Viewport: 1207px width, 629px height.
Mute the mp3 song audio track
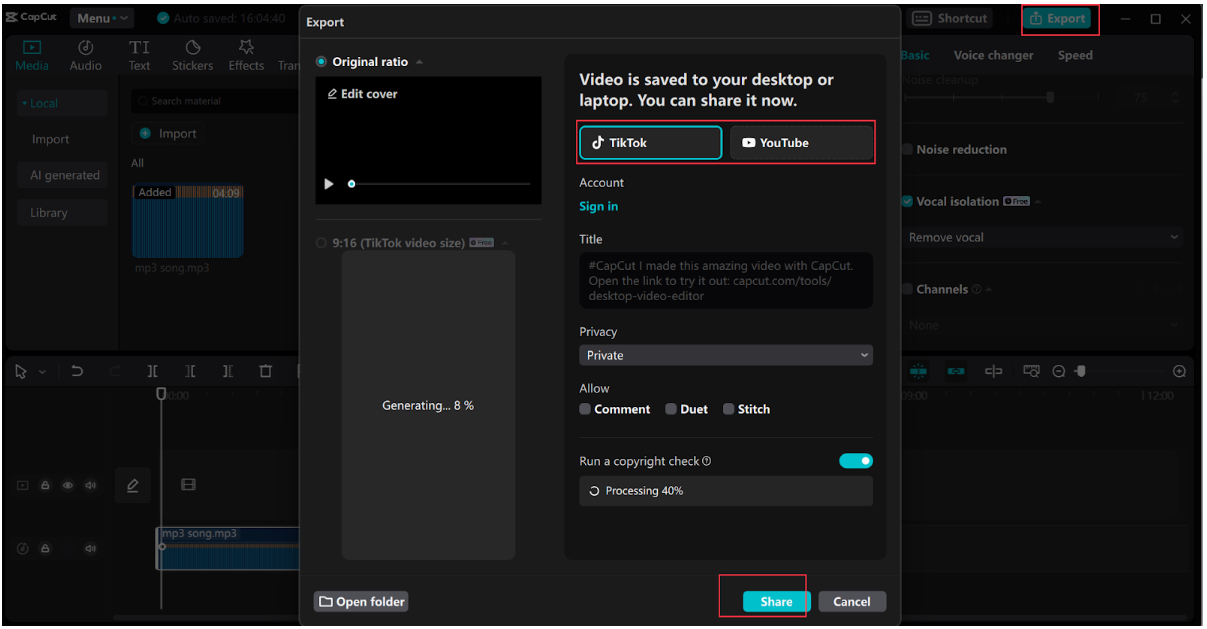[x=90, y=548]
